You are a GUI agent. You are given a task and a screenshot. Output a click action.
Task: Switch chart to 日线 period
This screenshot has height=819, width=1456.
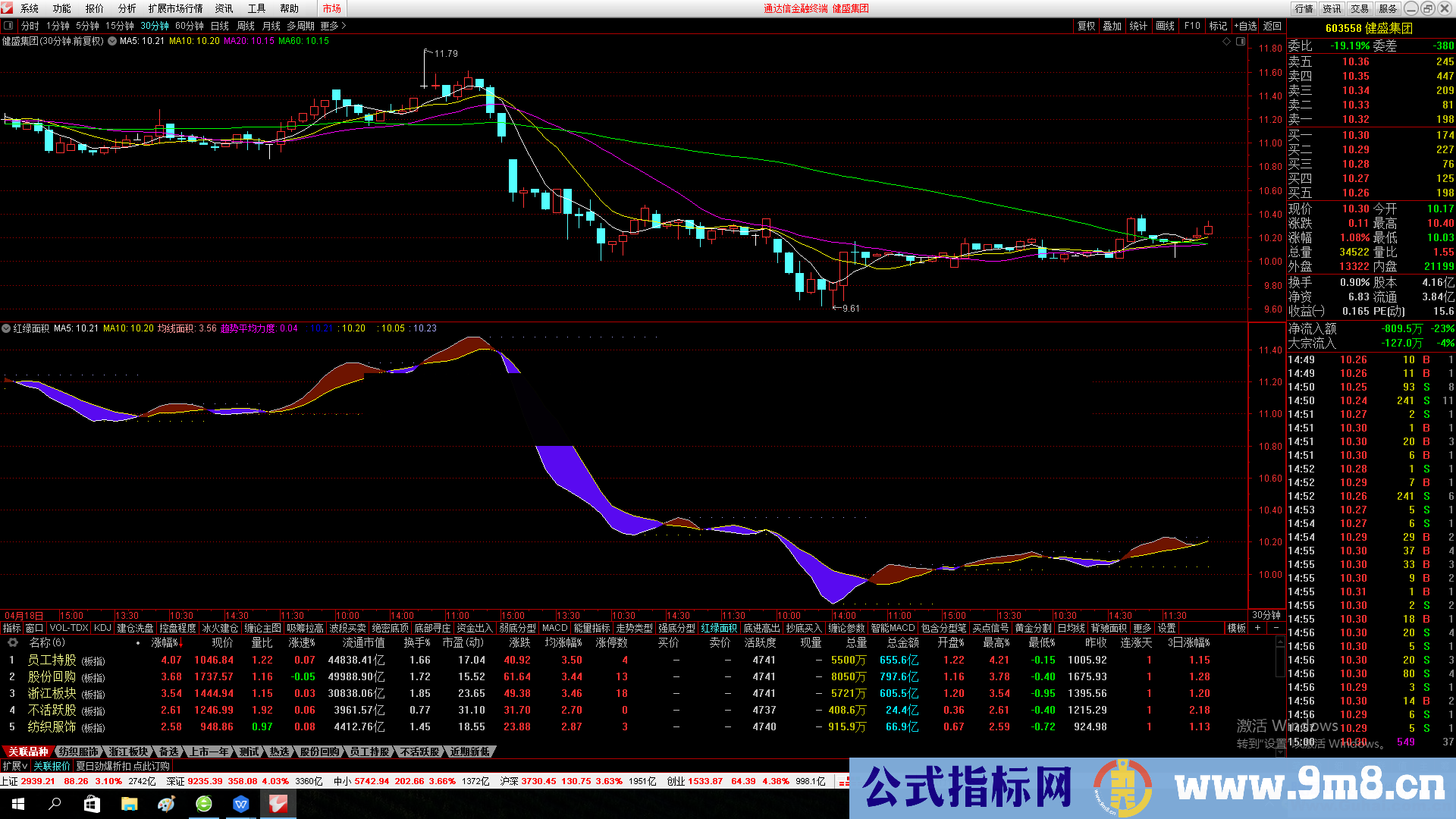[219, 26]
